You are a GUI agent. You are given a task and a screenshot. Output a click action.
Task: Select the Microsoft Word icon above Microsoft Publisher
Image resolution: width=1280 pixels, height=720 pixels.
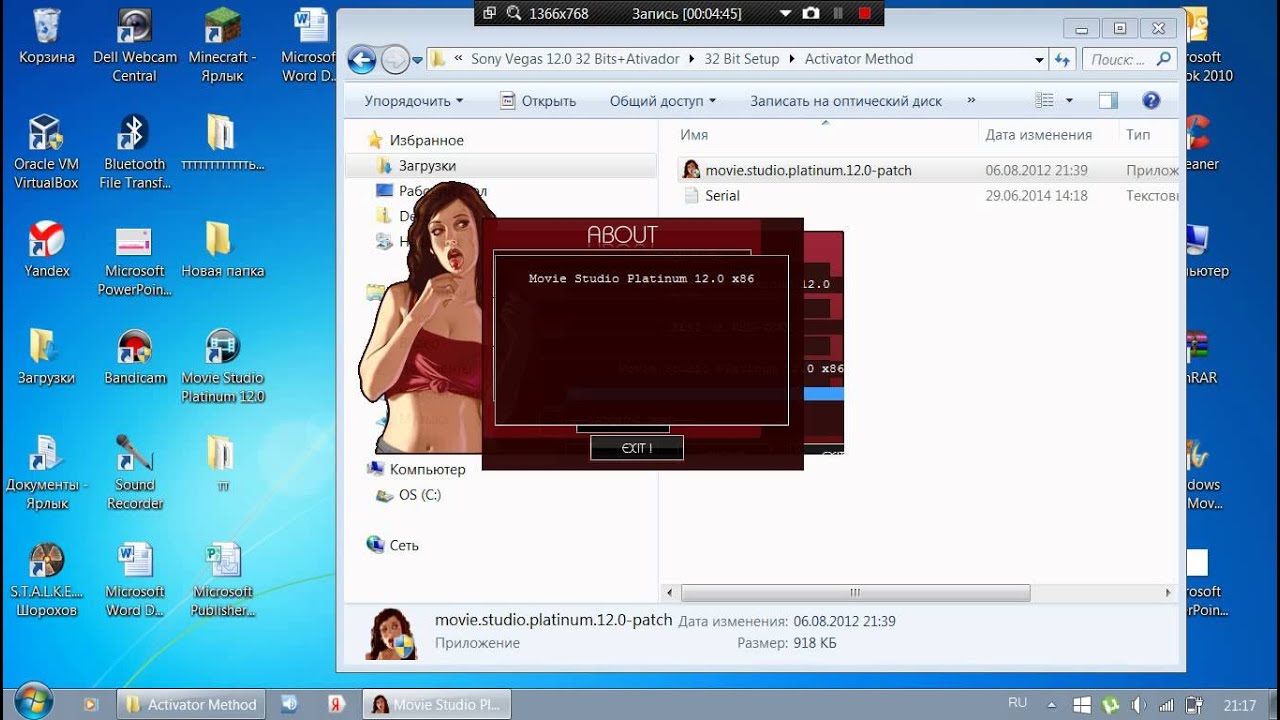point(135,580)
